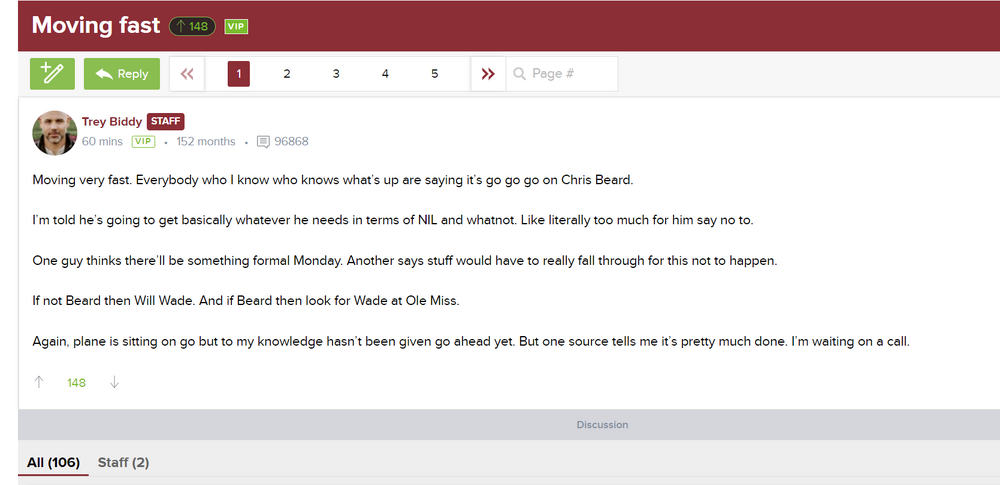Viewport: 1000px width, 485px height.
Task: Go to page 5 of the thread
Action: pos(434,73)
